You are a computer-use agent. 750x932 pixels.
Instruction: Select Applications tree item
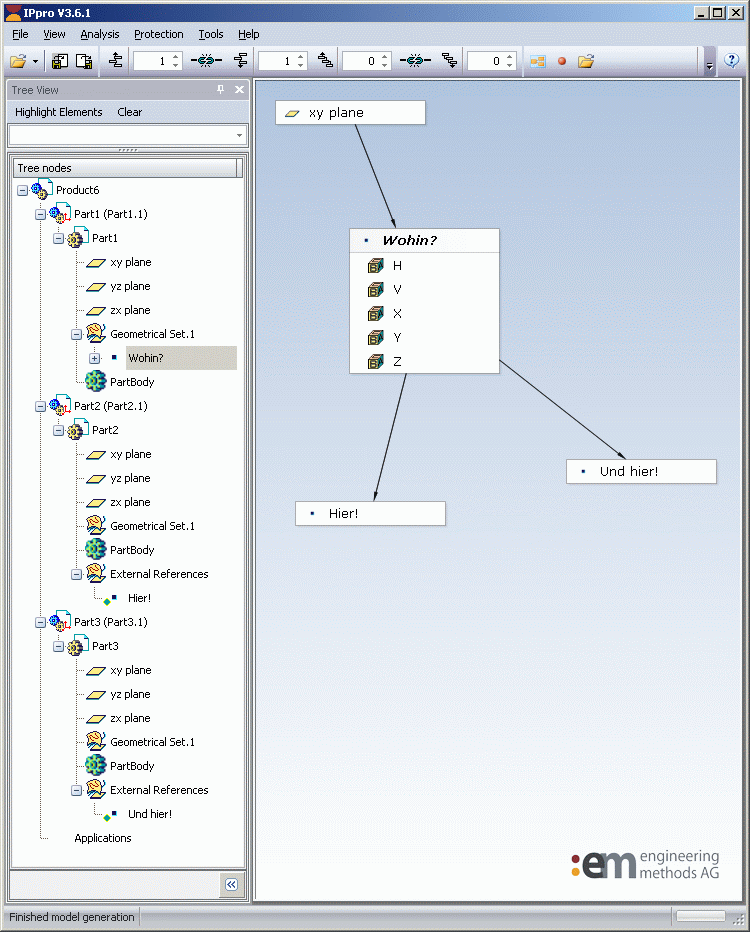pyautogui.click(x=103, y=838)
